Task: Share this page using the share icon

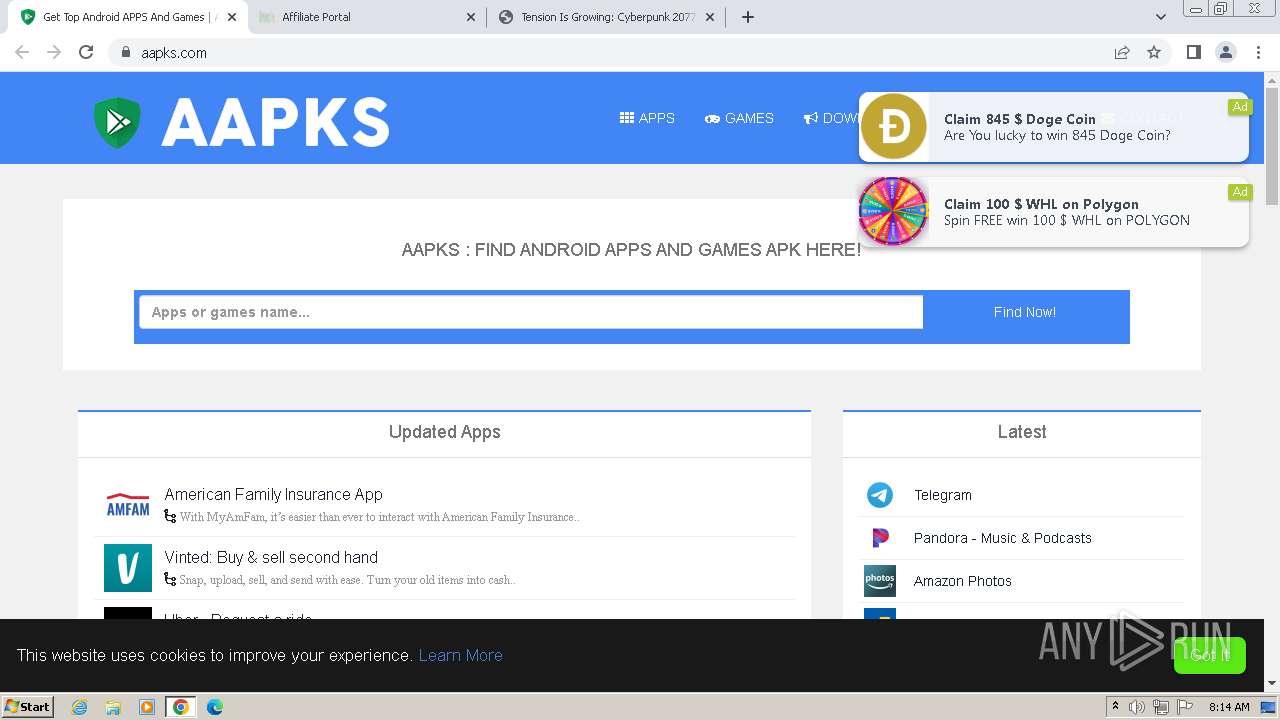Action: coord(1122,52)
